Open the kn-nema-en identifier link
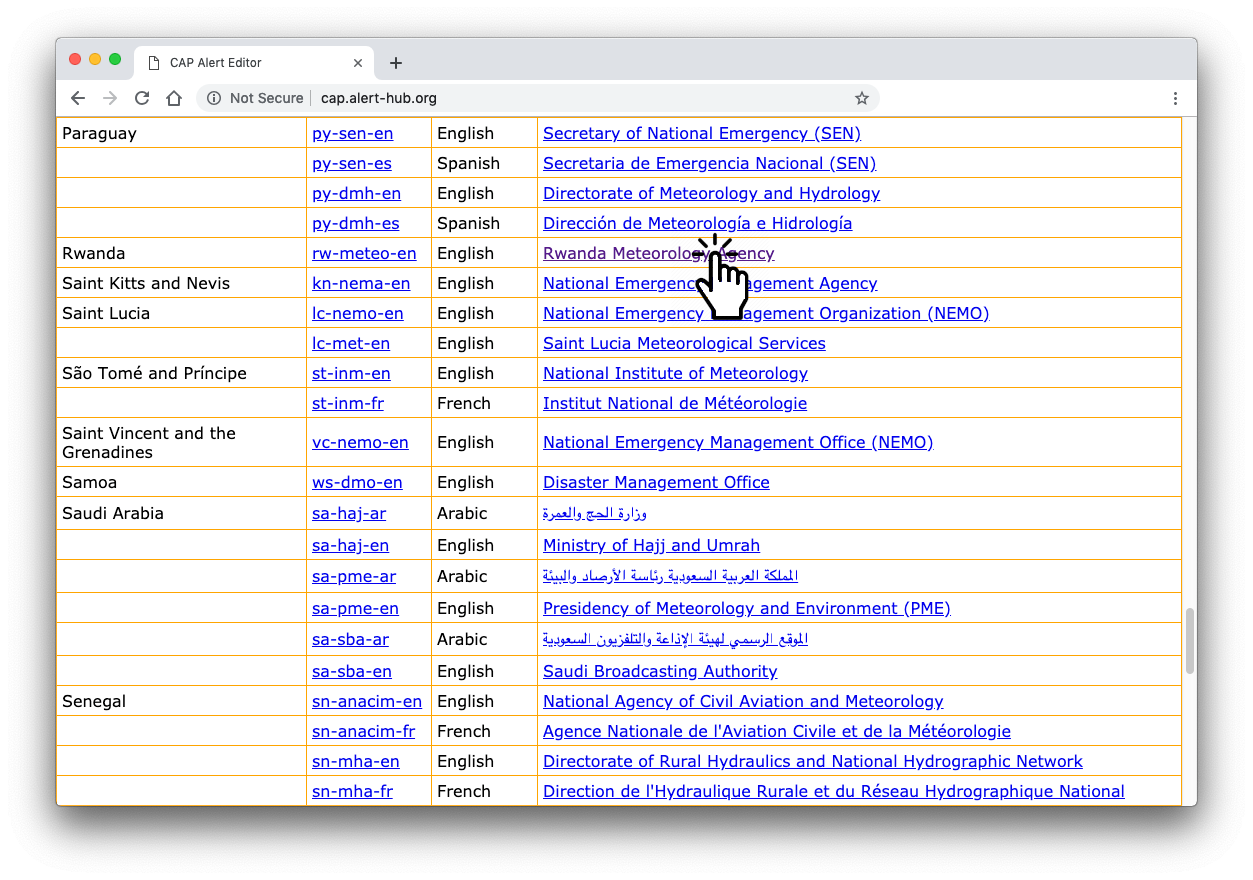This screenshot has height=880, width=1253. [361, 283]
